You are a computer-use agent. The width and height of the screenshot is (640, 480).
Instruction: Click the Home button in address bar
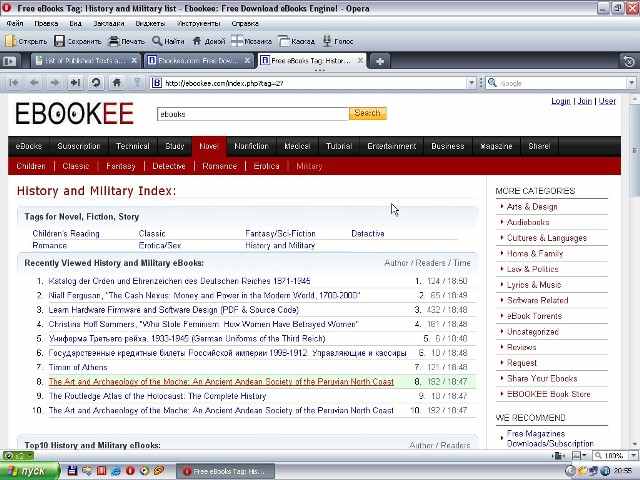117,83
